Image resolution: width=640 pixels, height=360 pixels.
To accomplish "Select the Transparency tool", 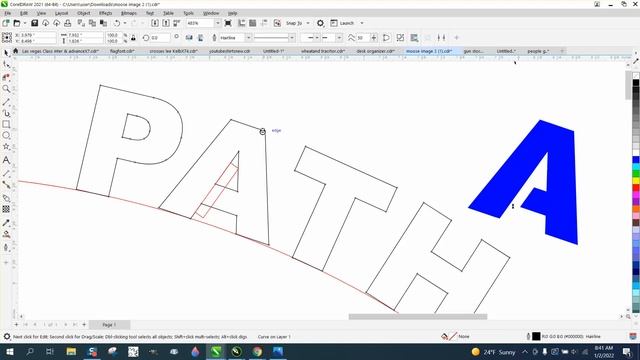I will [6, 209].
